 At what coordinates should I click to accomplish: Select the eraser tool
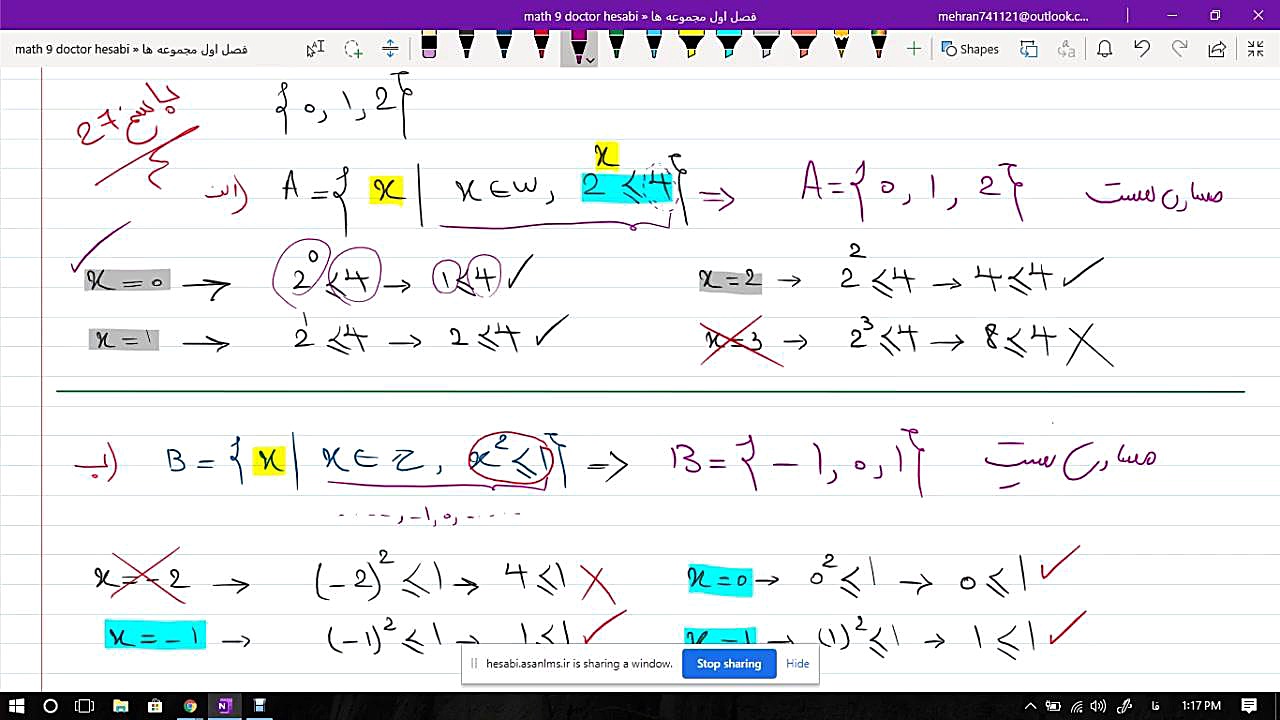429,46
